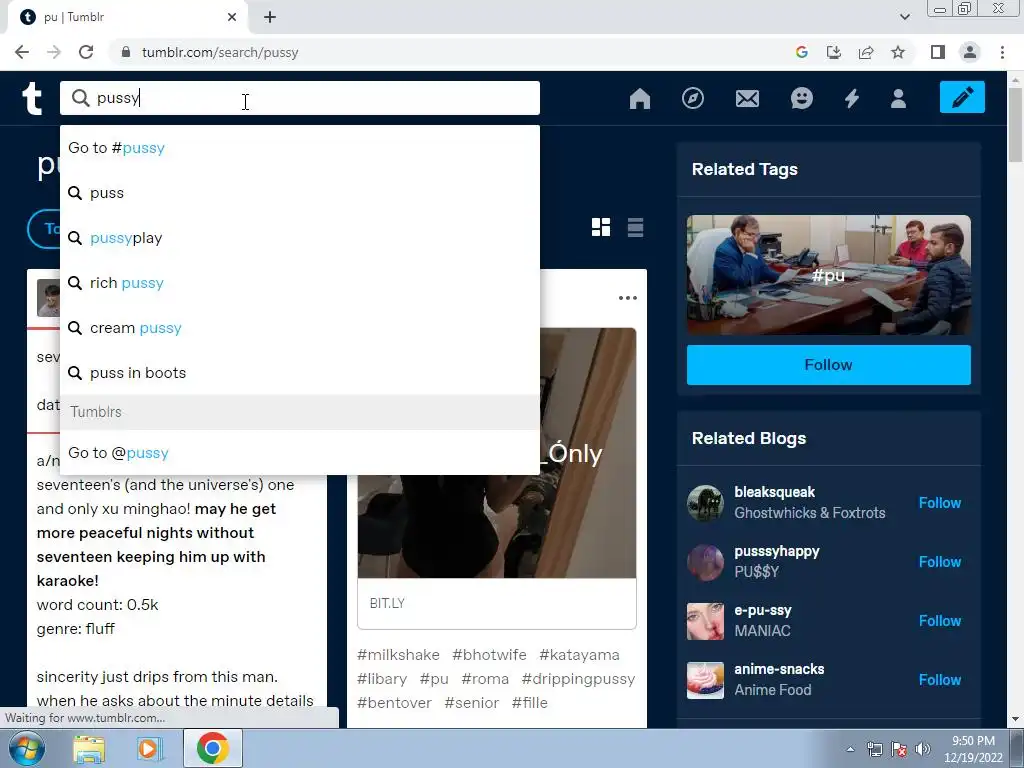The width and height of the screenshot is (1024, 768).
Task: Open the tab search chevron dropdown
Action: pos(904,17)
